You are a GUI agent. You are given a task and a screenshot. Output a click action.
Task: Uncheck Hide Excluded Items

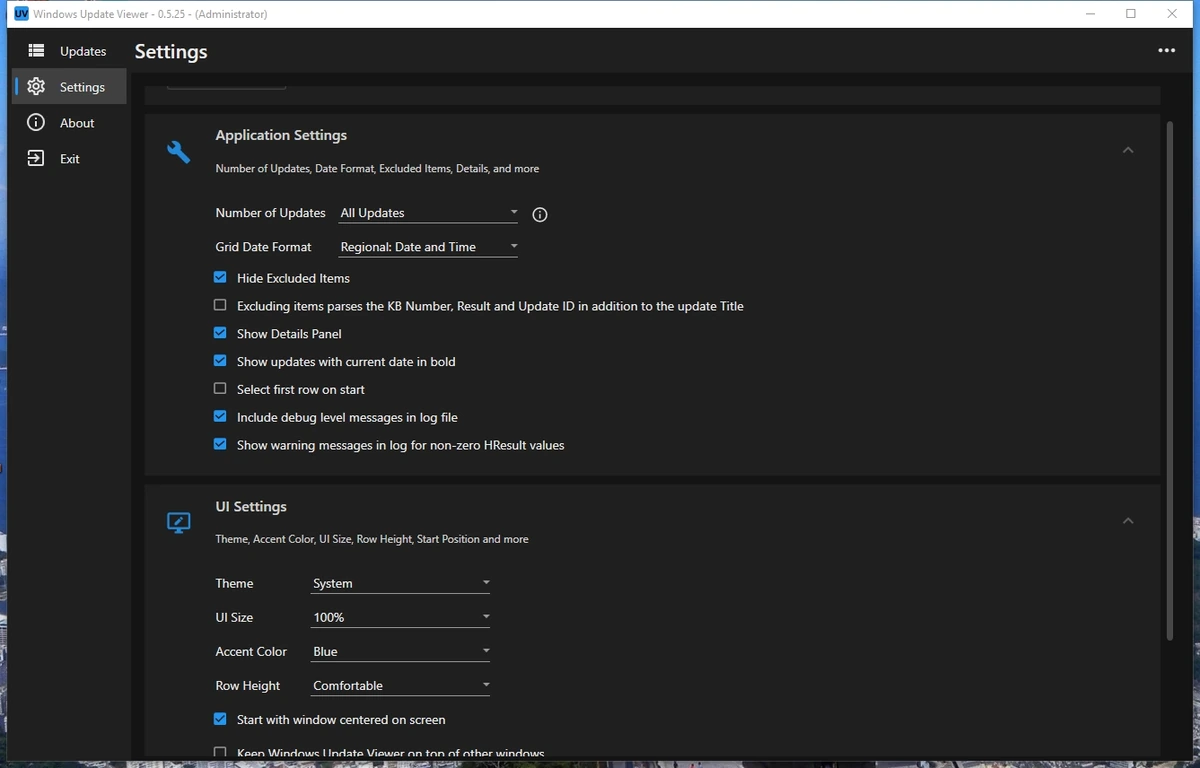pos(220,278)
